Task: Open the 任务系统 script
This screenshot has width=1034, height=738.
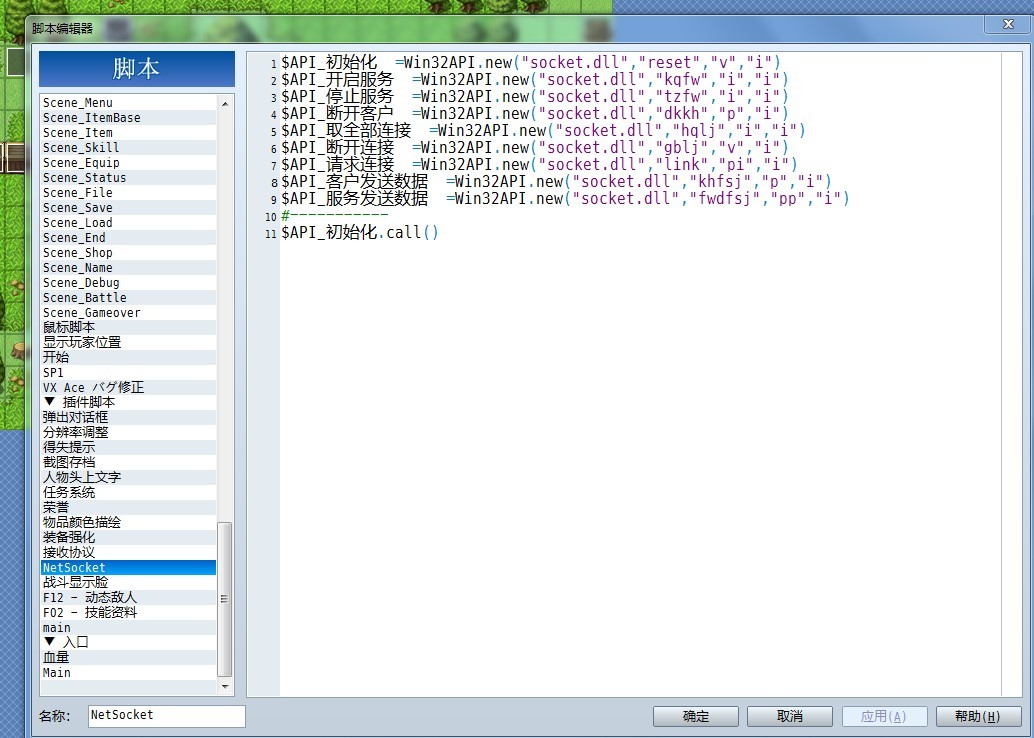Action: (x=129, y=493)
